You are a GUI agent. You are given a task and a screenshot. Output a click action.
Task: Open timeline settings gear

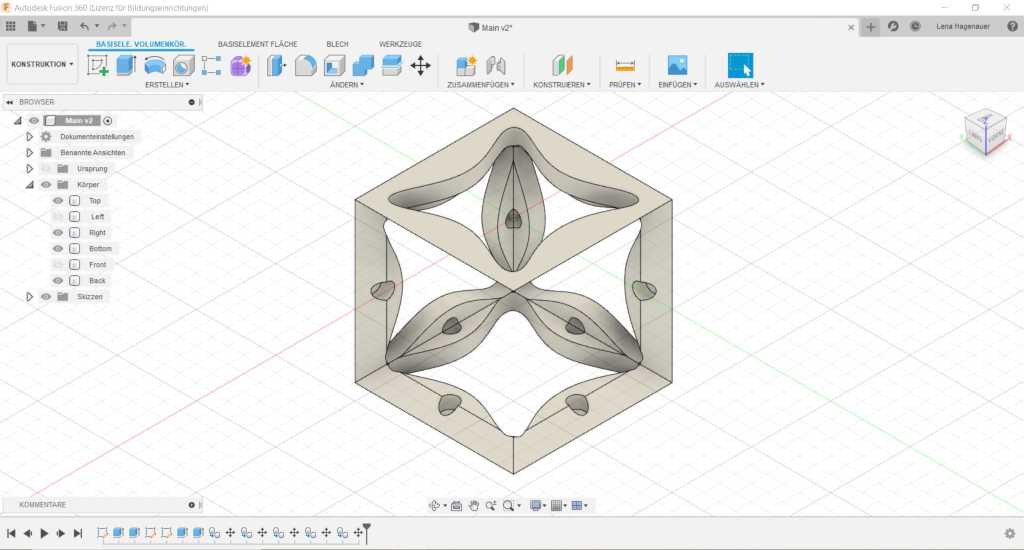1010,534
